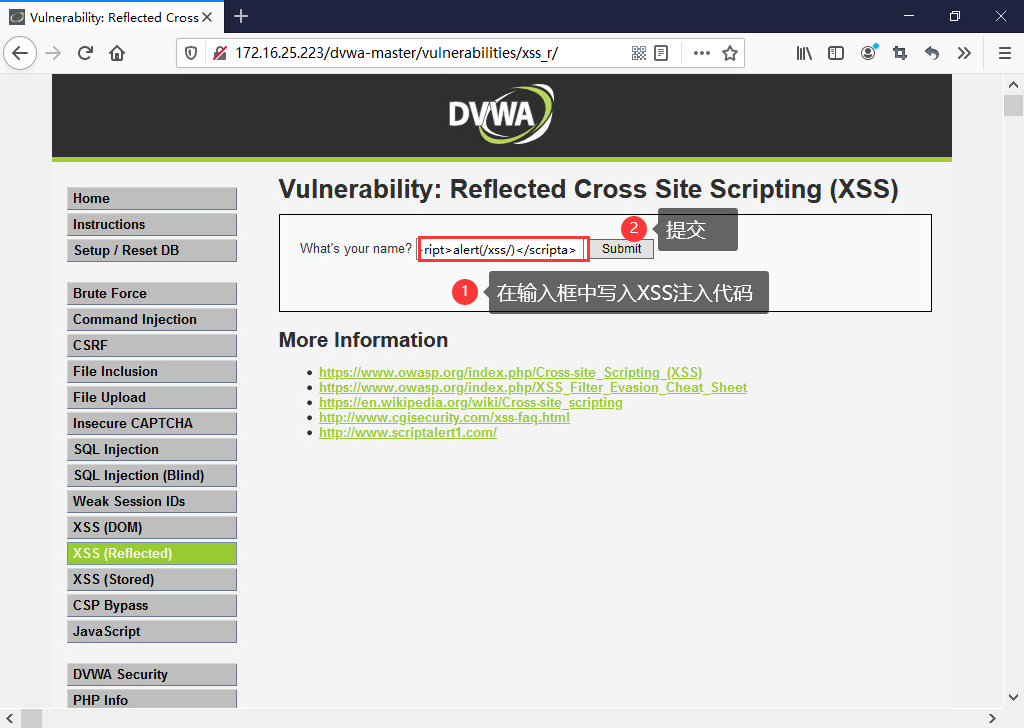The height and width of the screenshot is (728, 1024).
Task: Open JavaScript vulnerability page
Action: pyautogui.click(x=152, y=631)
